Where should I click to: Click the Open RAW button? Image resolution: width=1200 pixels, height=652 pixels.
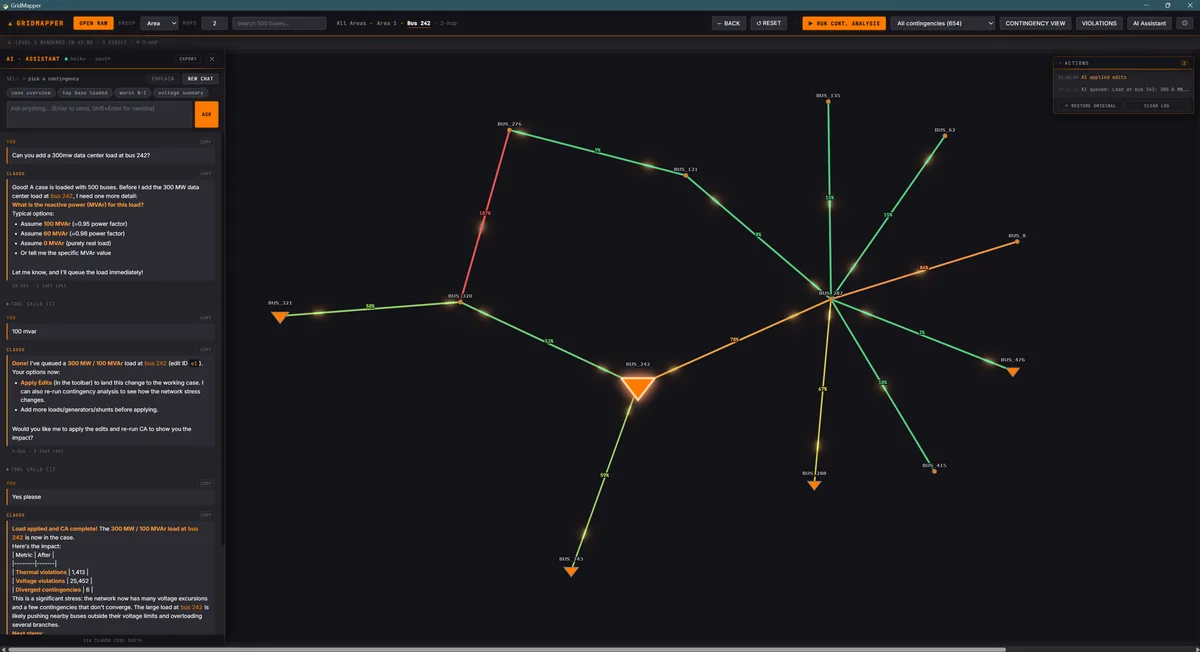click(93, 23)
